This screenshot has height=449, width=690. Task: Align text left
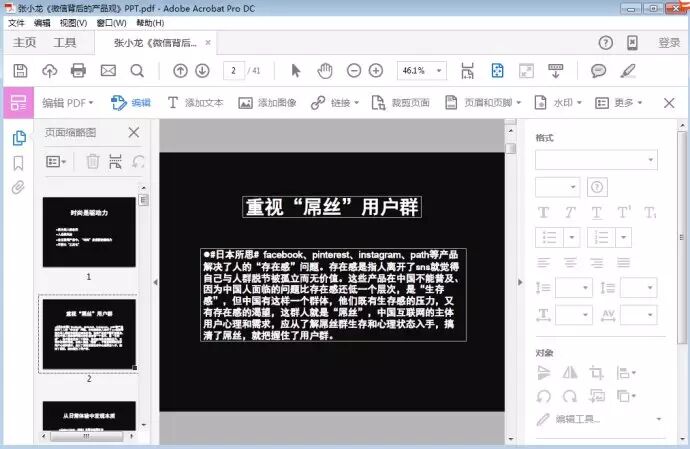[543, 263]
